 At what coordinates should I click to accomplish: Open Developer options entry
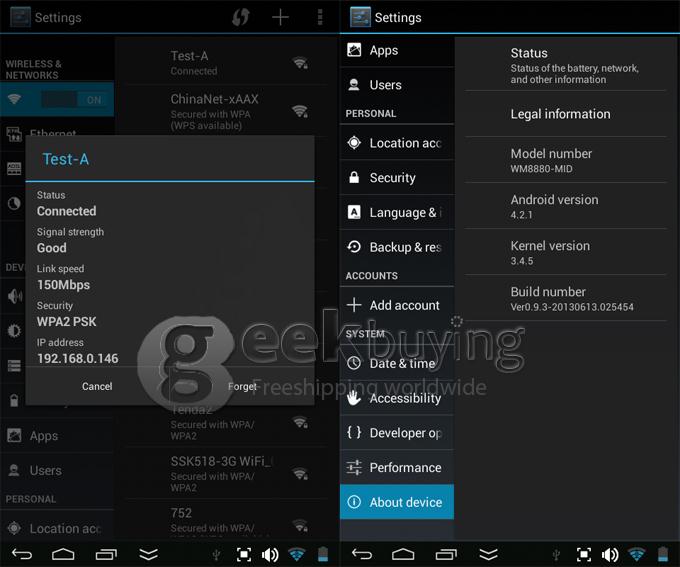pyautogui.click(x=405, y=433)
